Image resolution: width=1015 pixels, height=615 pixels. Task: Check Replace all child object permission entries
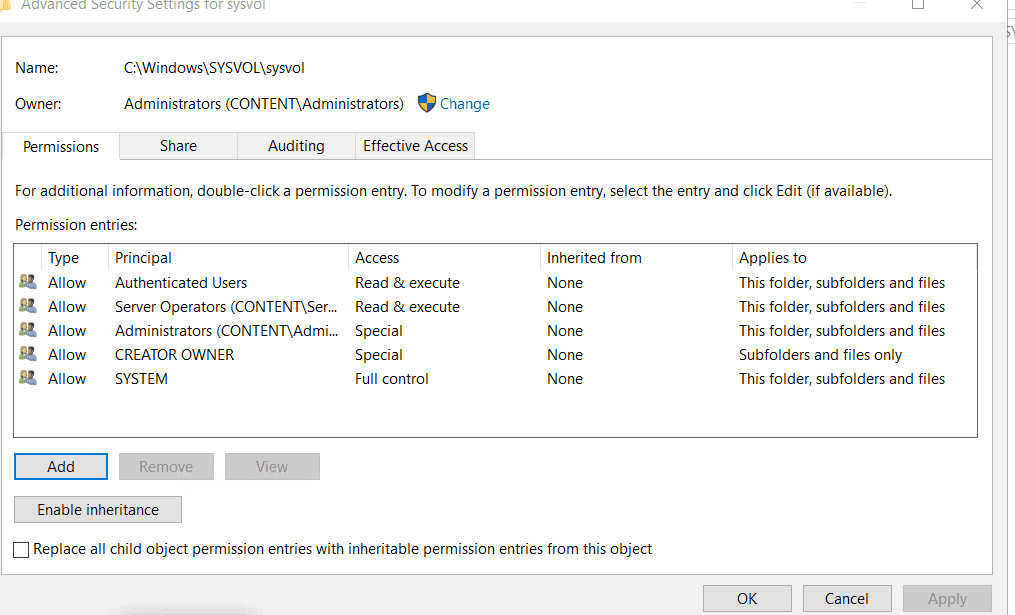22,549
